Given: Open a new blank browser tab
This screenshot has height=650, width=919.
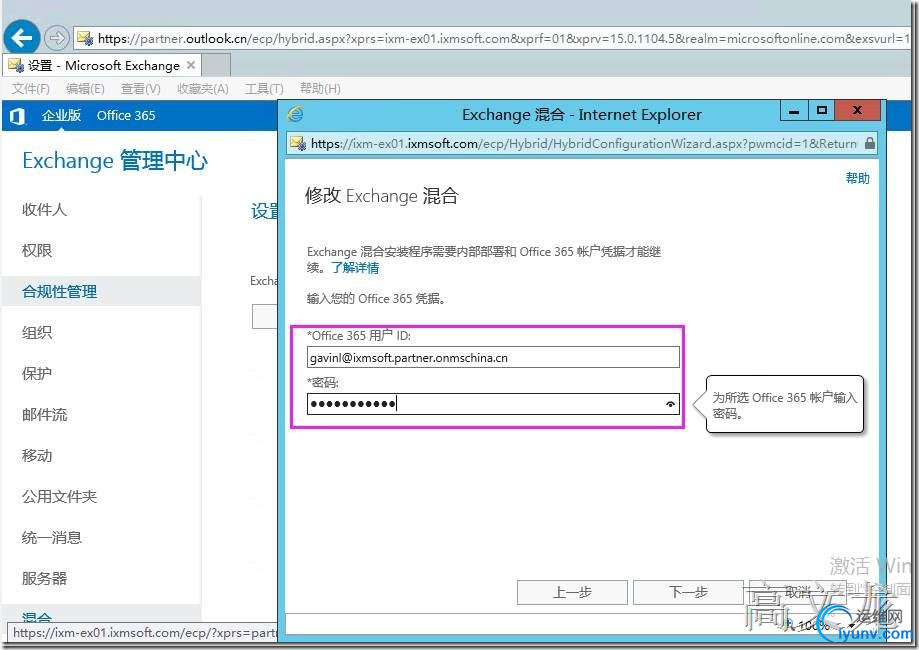Looking at the screenshot, I should [x=216, y=64].
